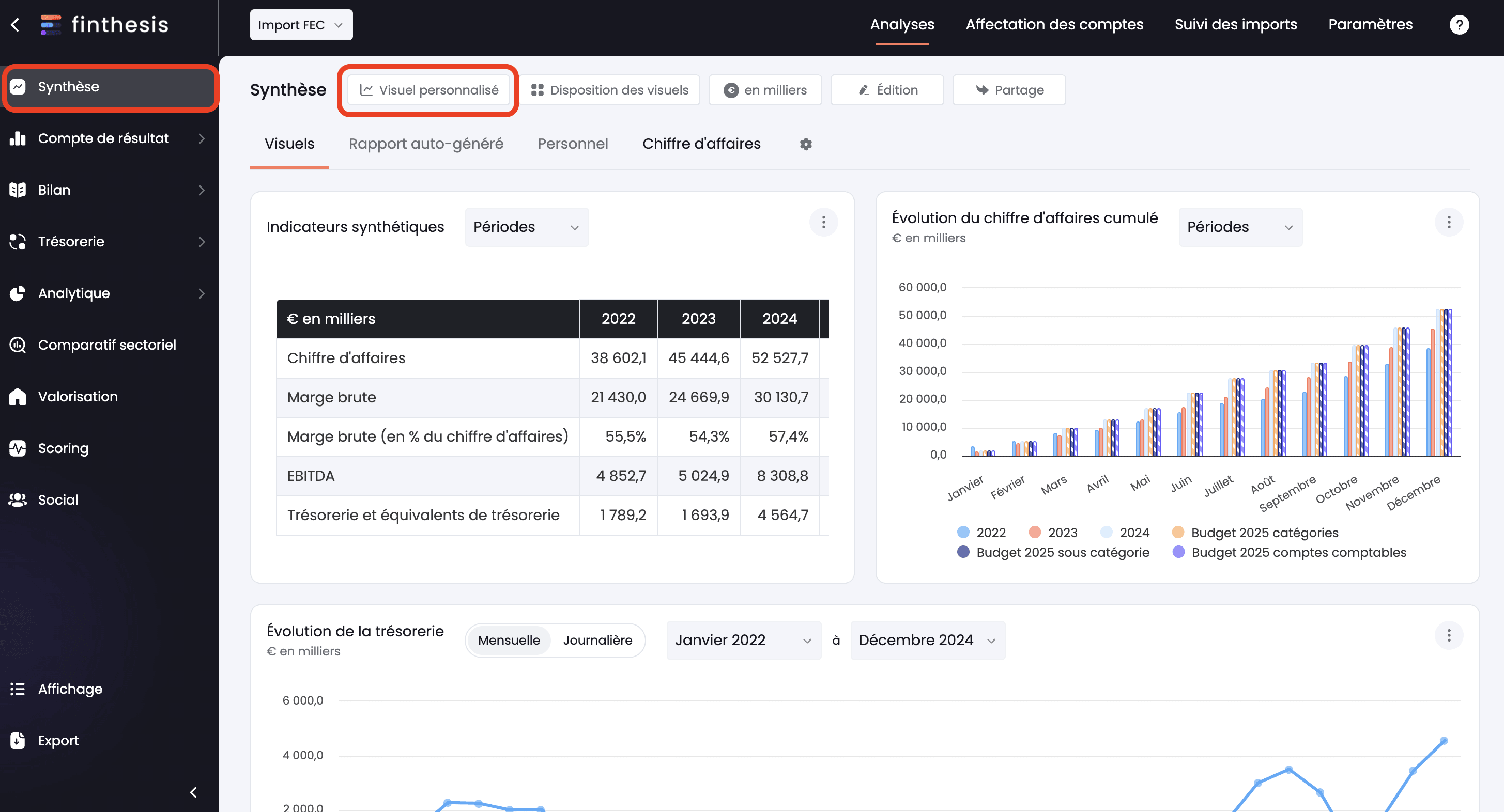
Task: Open the Janvier 2022 start date dropdown
Action: 743,640
